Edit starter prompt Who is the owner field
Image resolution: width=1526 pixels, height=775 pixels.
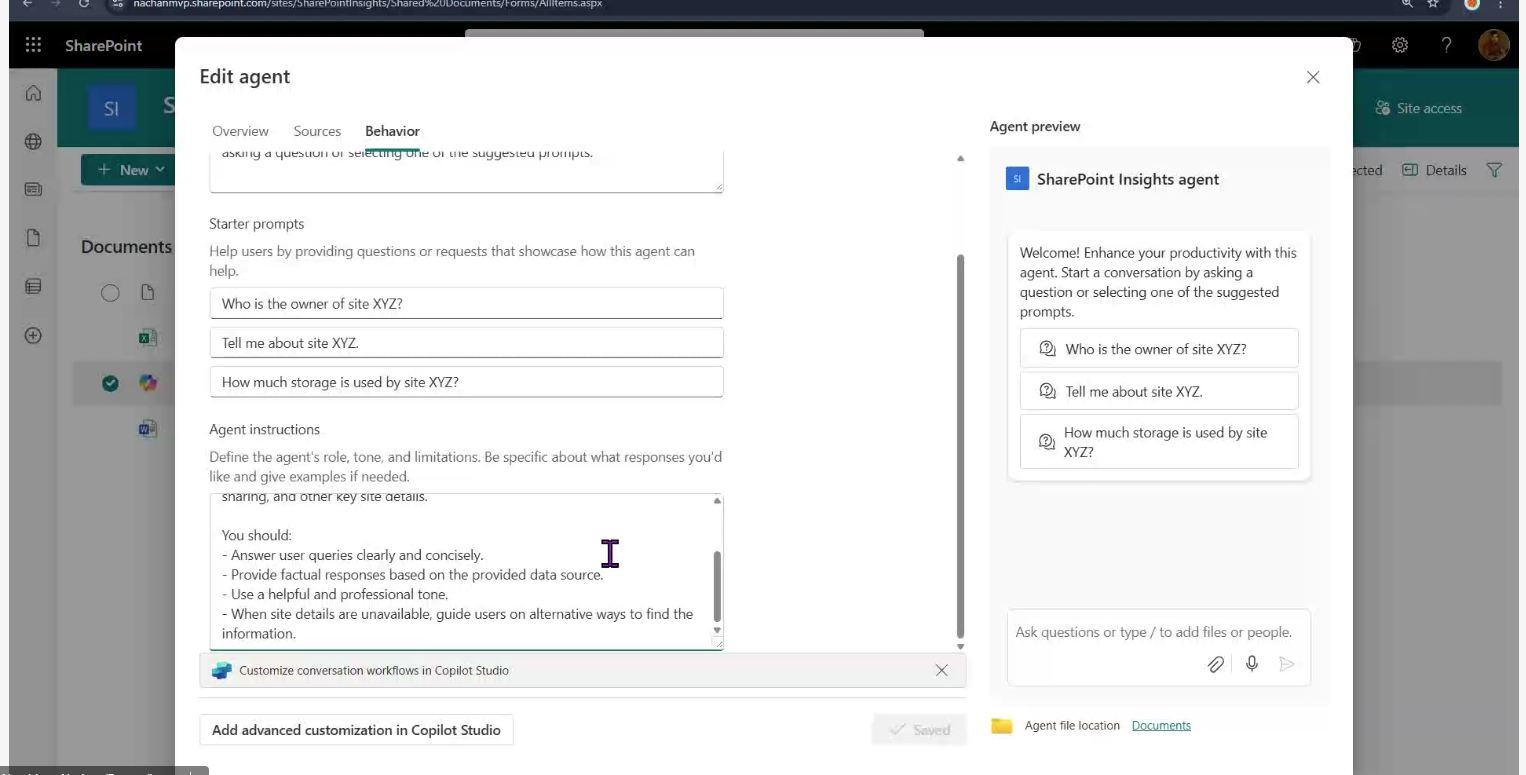click(x=466, y=303)
